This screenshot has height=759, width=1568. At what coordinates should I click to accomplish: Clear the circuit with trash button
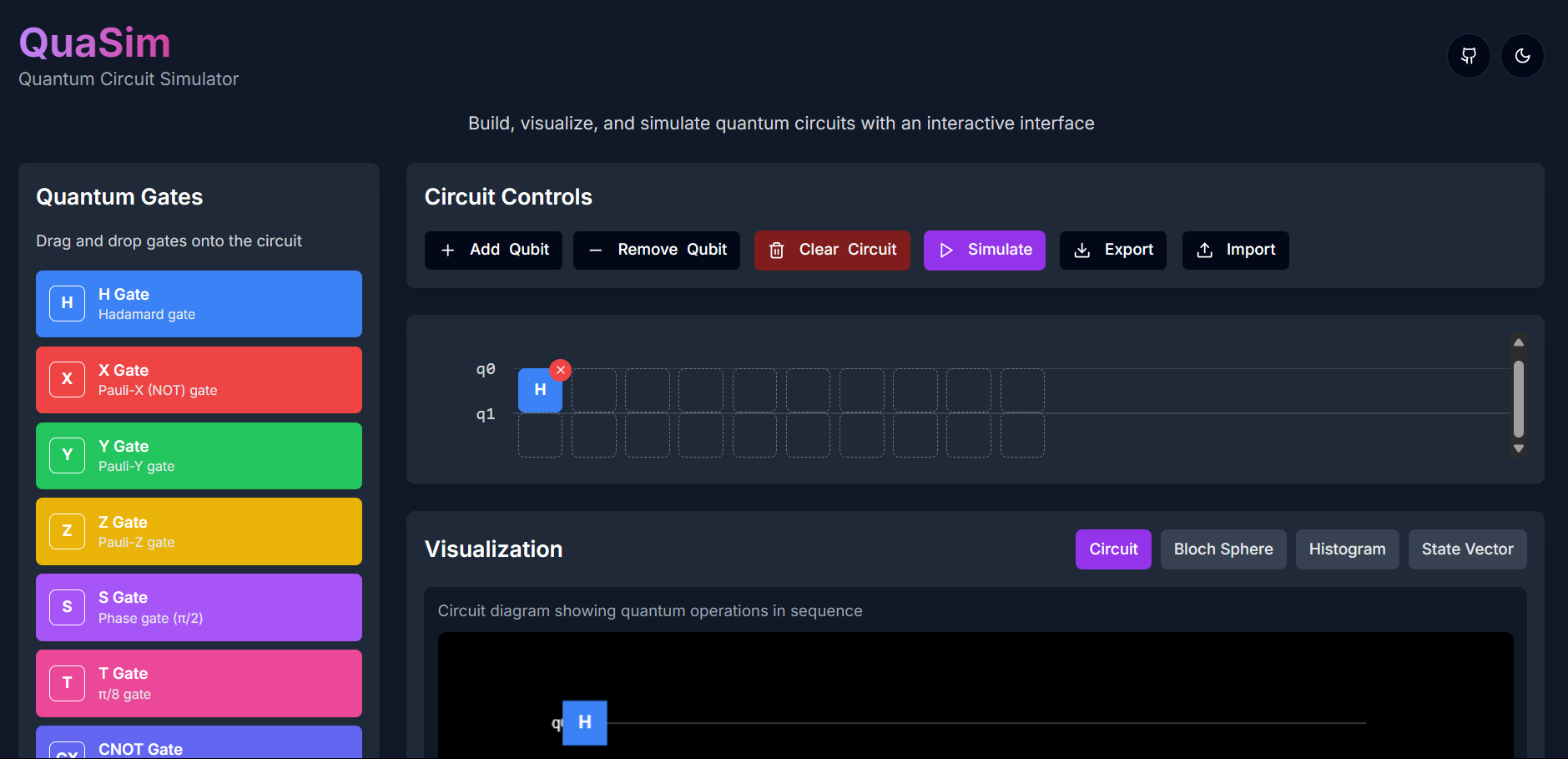pyautogui.click(x=831, y=250)
